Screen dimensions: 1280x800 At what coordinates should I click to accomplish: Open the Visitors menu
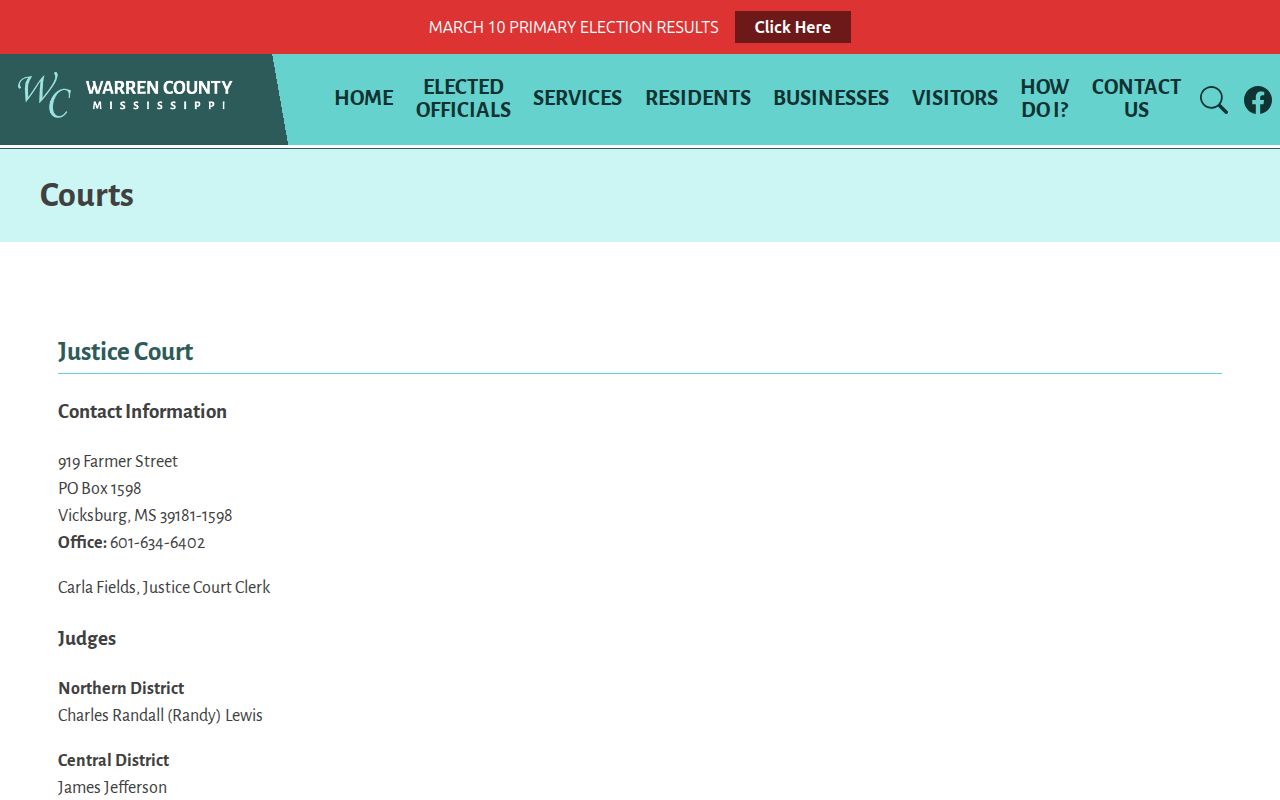pos(955,98)
